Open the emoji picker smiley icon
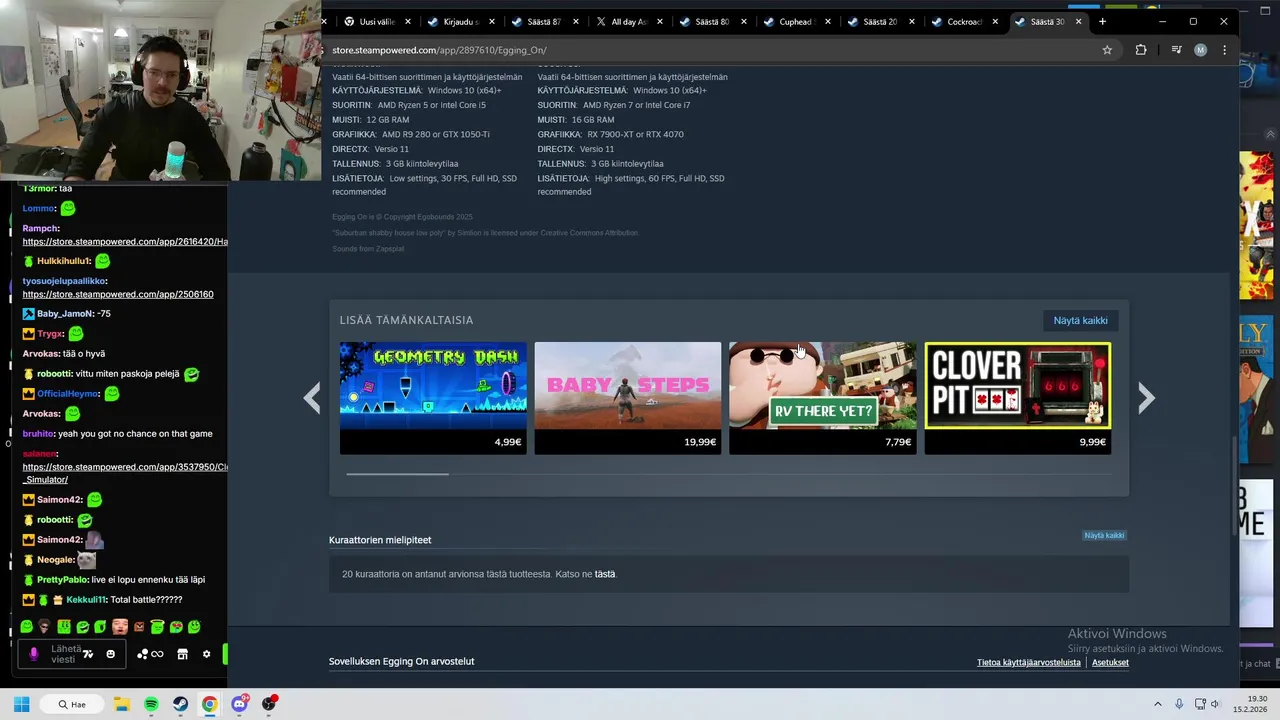 [x=110, y=654]
